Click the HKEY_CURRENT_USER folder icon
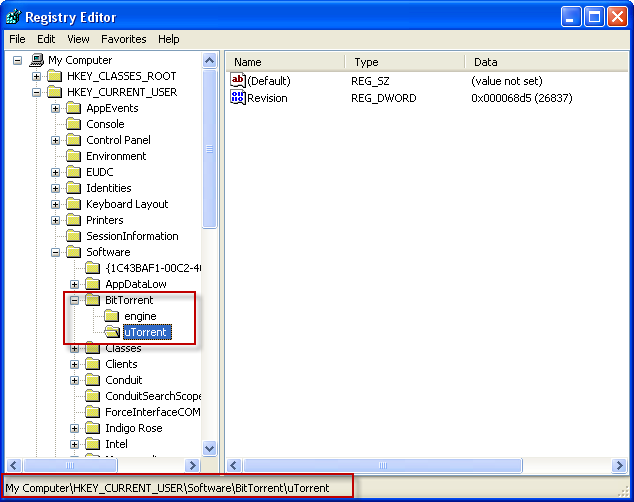The height and width of the screenshot is (502, 634). coord(55,92)
